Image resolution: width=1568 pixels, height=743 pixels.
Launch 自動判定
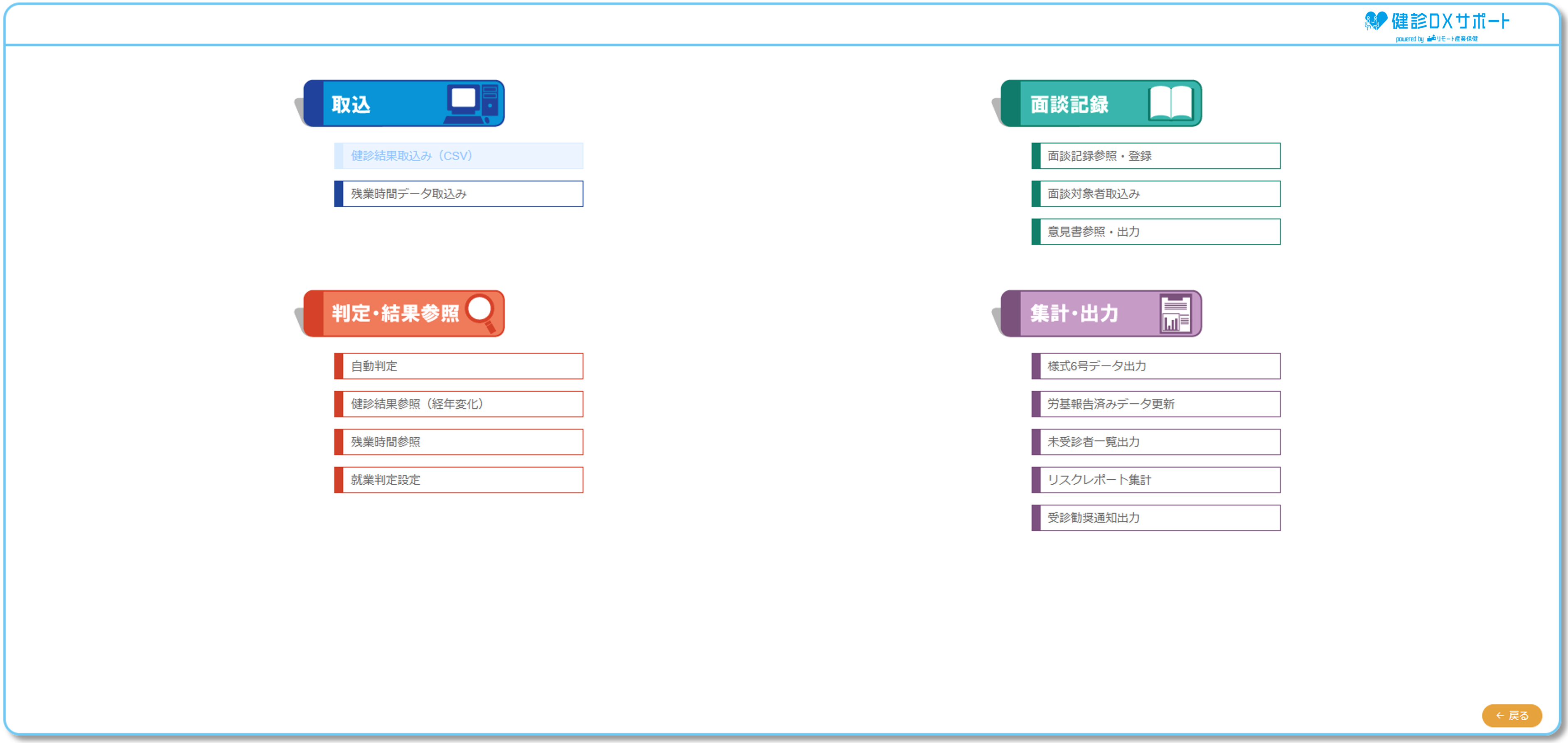(x=458, y=366)
